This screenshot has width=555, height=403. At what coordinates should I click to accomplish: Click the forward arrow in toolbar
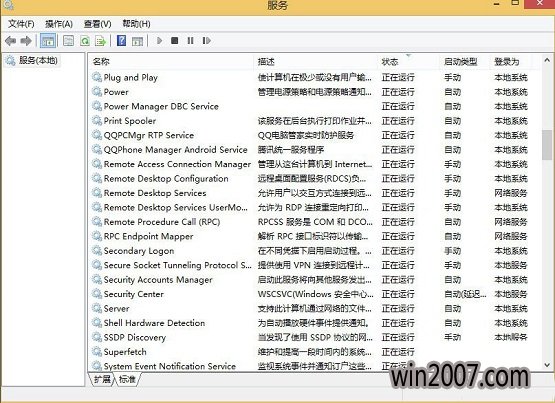26,41
